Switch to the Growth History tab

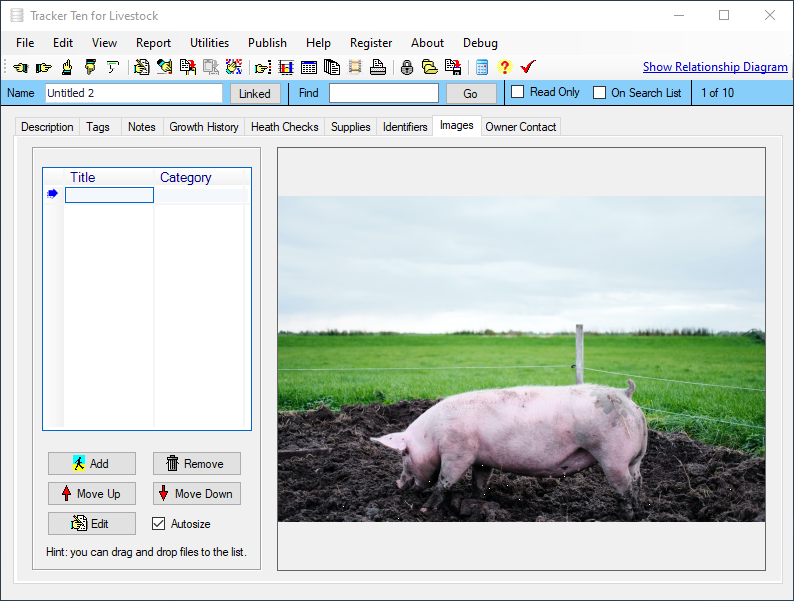point(204,127)
